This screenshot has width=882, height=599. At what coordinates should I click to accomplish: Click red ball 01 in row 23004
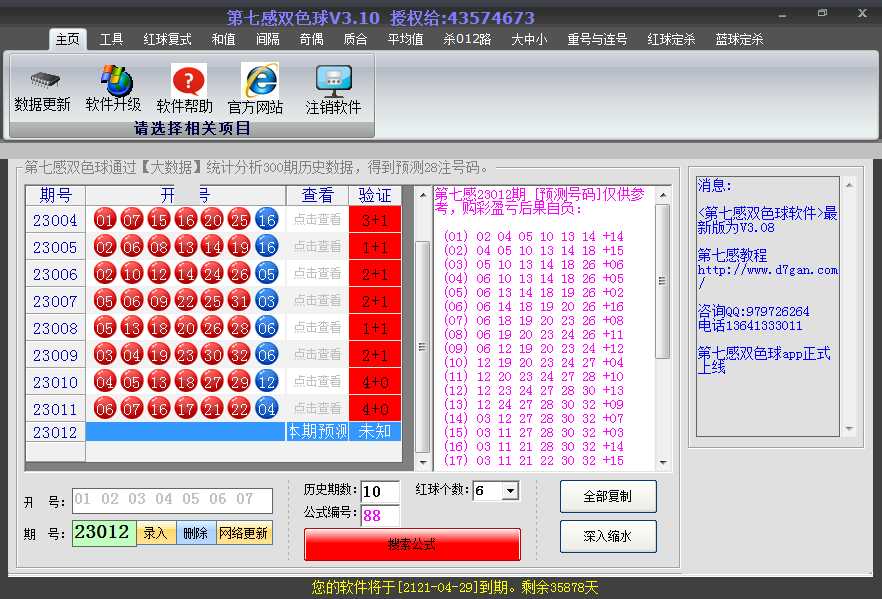click(x=105, y=220)
